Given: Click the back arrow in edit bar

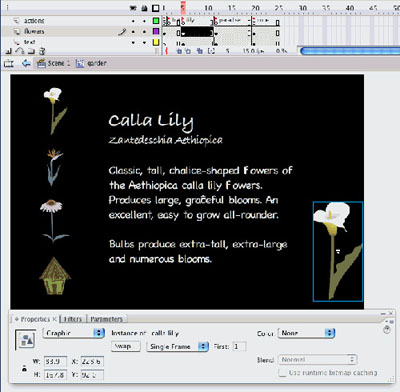Looking at the screenshot, I should click(26, 63).
